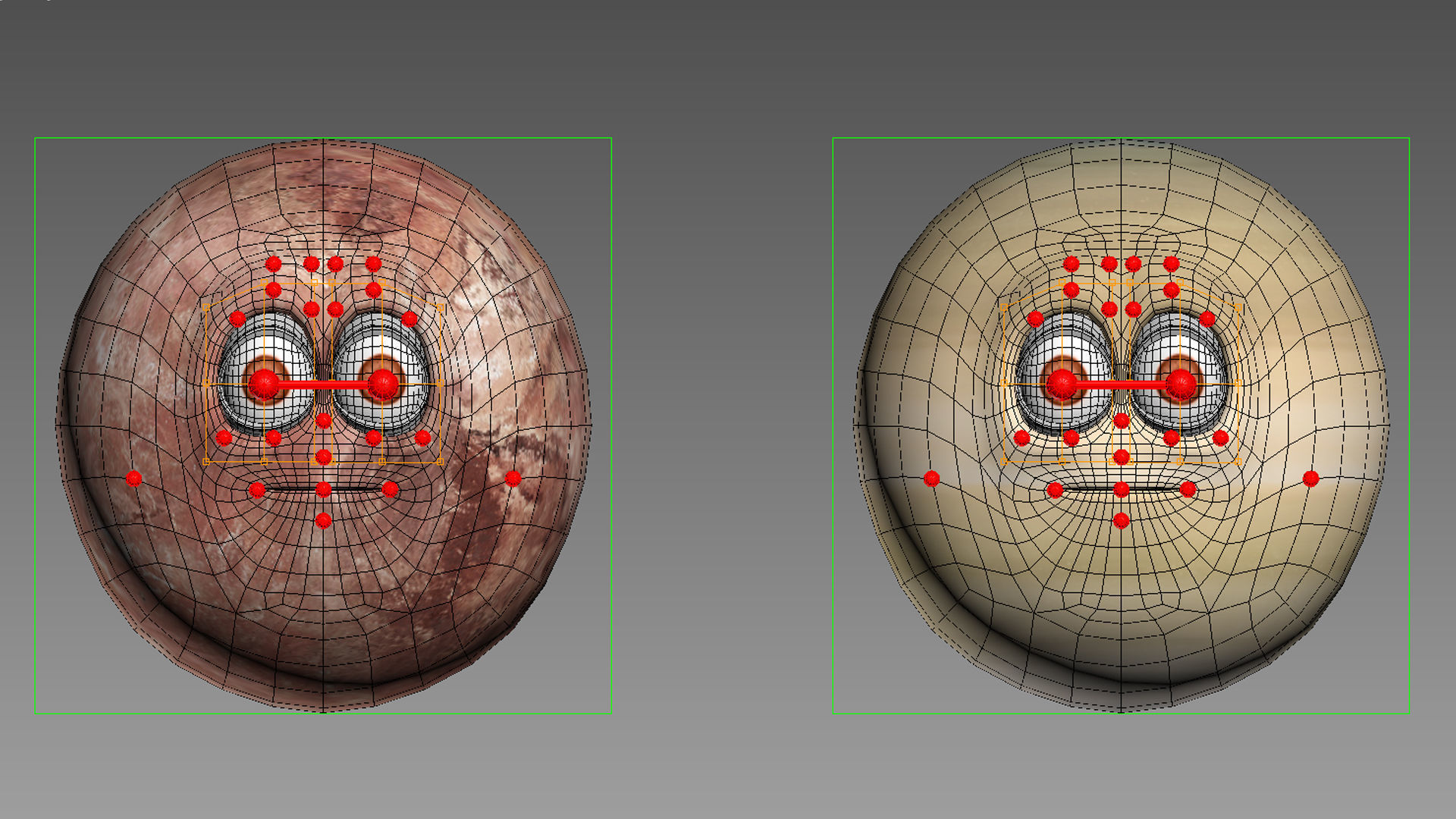Select chin control dot below mouth on red head
The image size is (1456, 819).
tap(323, 520)
